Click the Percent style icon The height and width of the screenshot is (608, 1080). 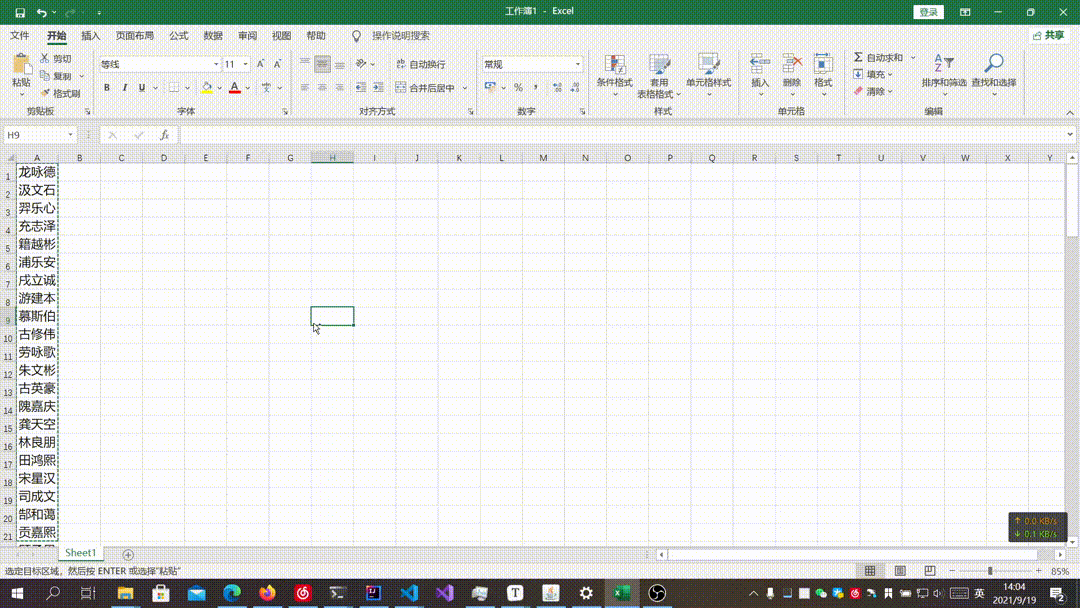coord(518,87)
